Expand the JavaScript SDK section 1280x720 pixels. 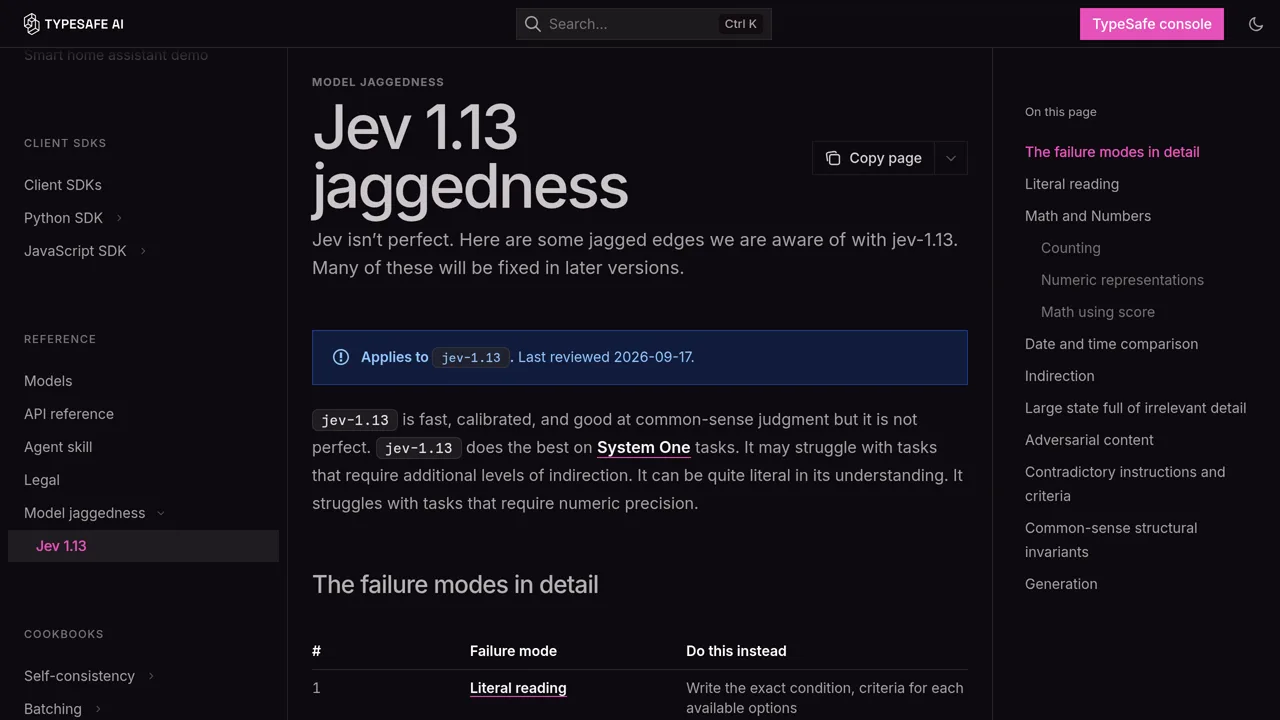pos(143,251)
